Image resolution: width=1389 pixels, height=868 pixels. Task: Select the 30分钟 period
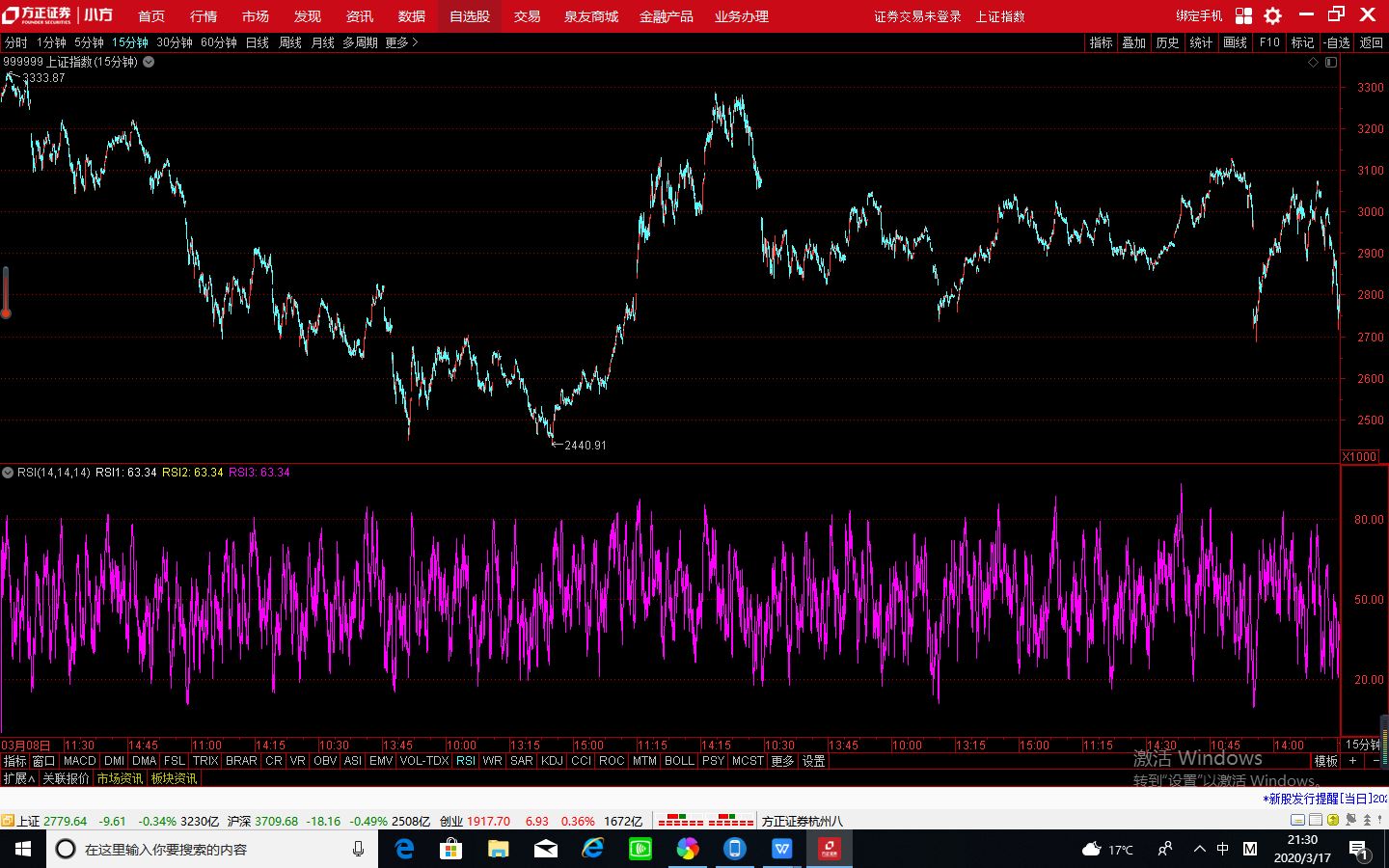tap(175, 42)
